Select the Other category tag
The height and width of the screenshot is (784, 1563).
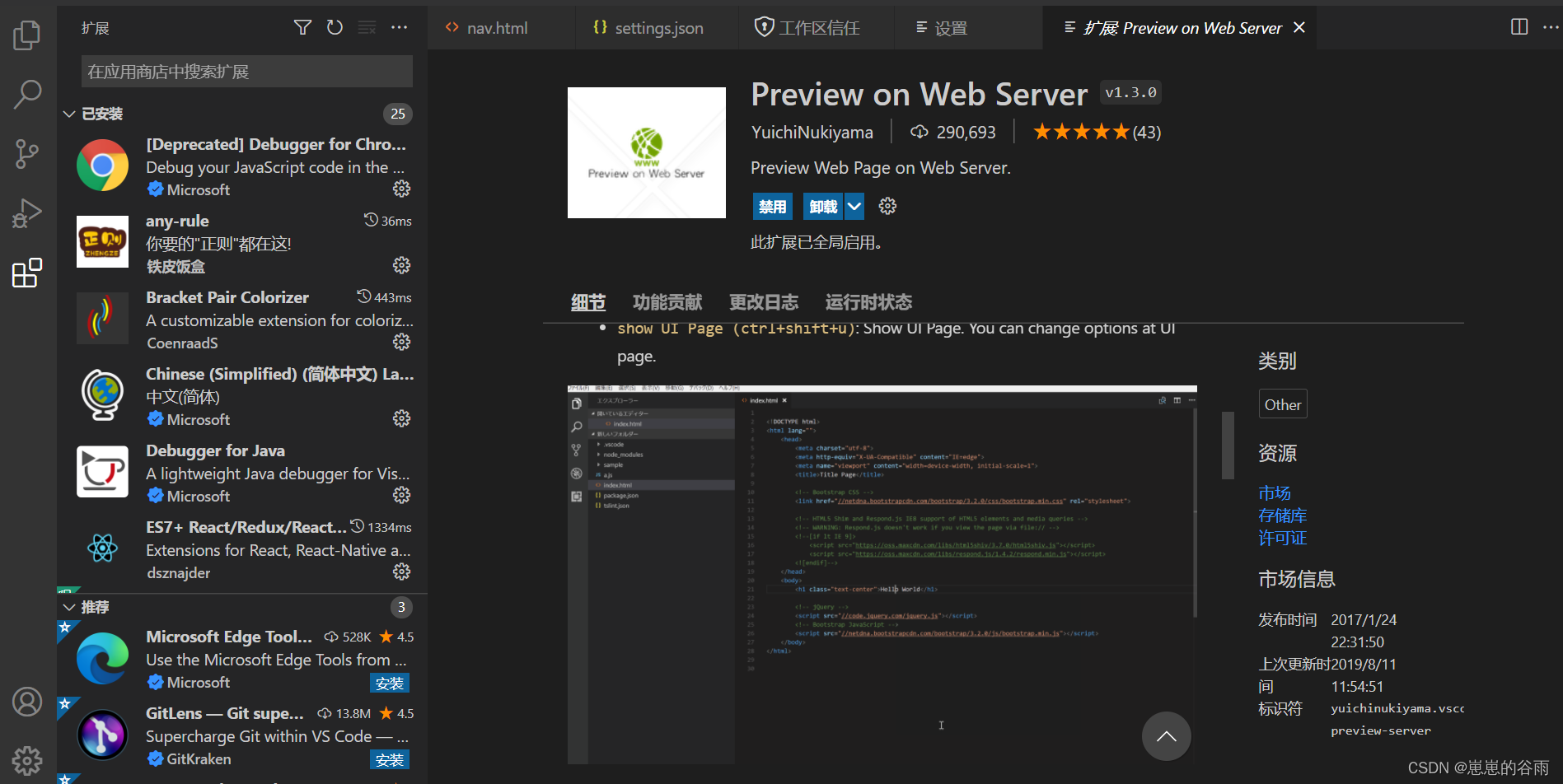[x=1283, y=404]
